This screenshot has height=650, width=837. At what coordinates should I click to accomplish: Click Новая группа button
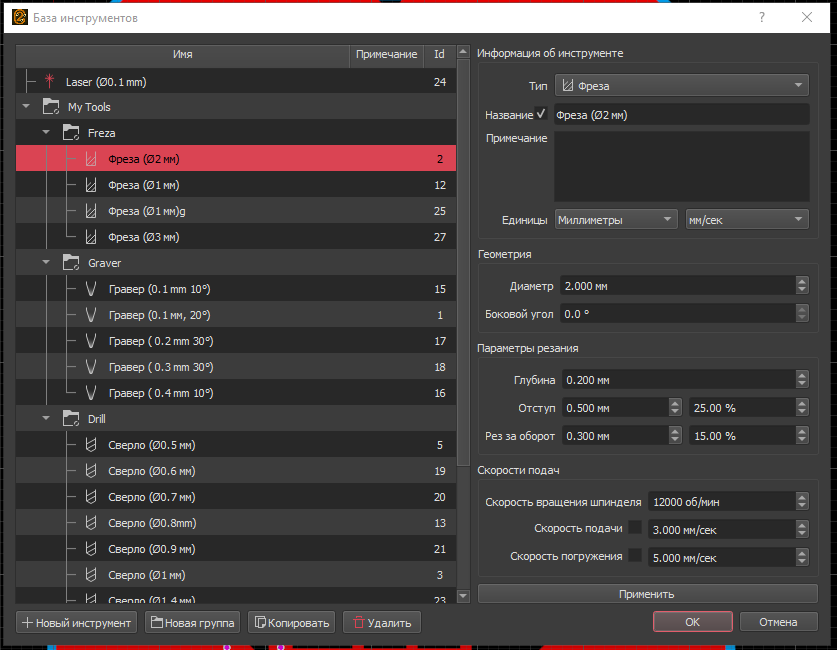pos(193,622)
